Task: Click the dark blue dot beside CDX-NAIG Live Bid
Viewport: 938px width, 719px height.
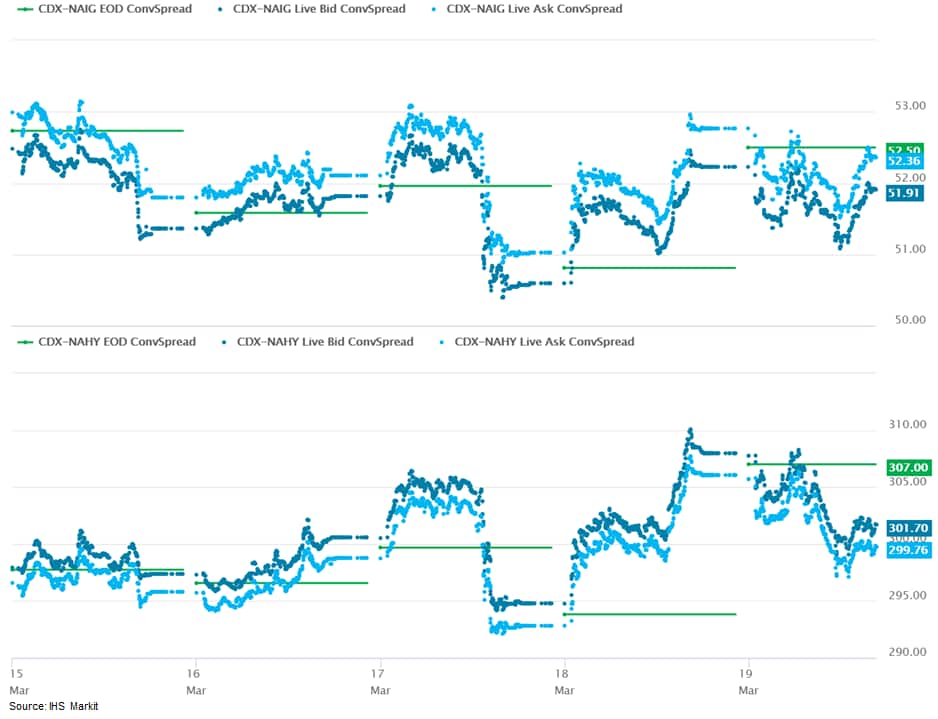Action: click(220, 9)
